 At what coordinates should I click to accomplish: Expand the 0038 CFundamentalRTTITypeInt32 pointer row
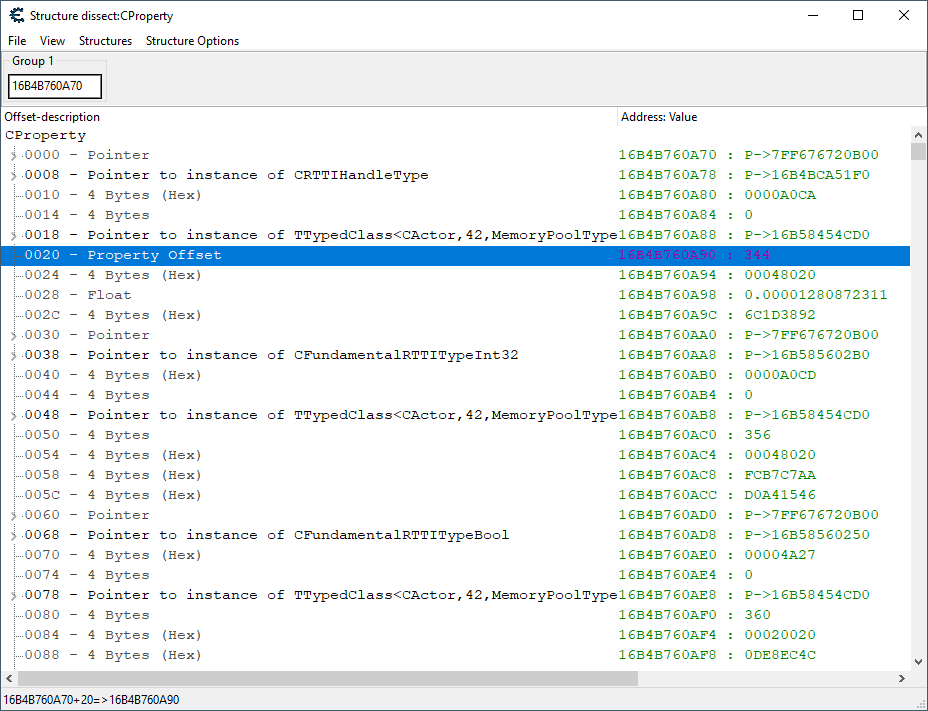13,355
